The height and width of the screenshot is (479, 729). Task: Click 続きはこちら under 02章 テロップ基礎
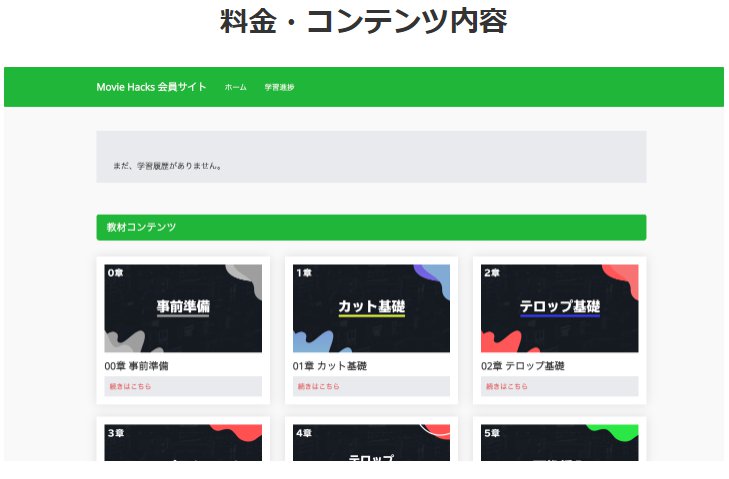(507, 386)
